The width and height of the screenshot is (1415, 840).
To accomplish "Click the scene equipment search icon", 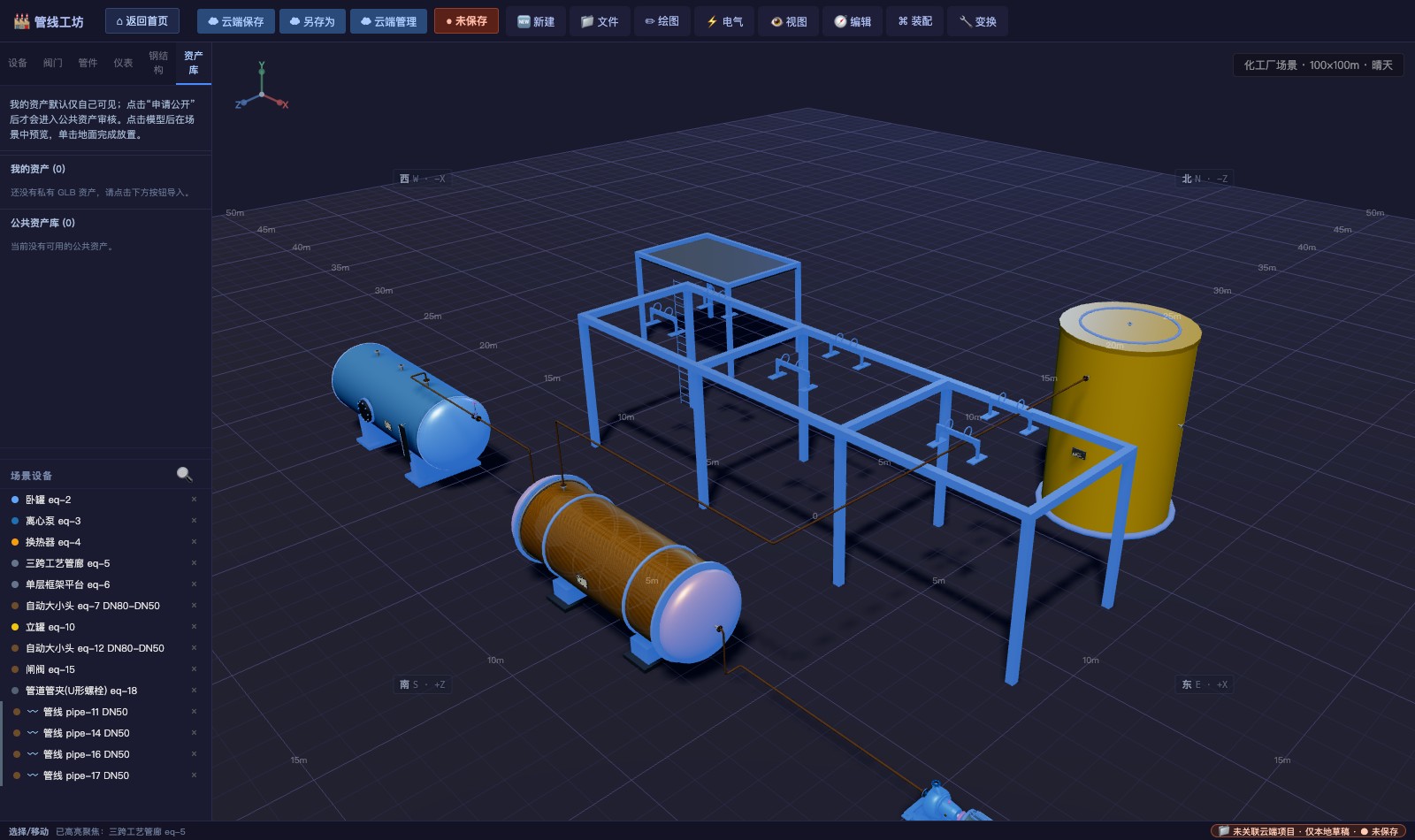I will 184,474.
